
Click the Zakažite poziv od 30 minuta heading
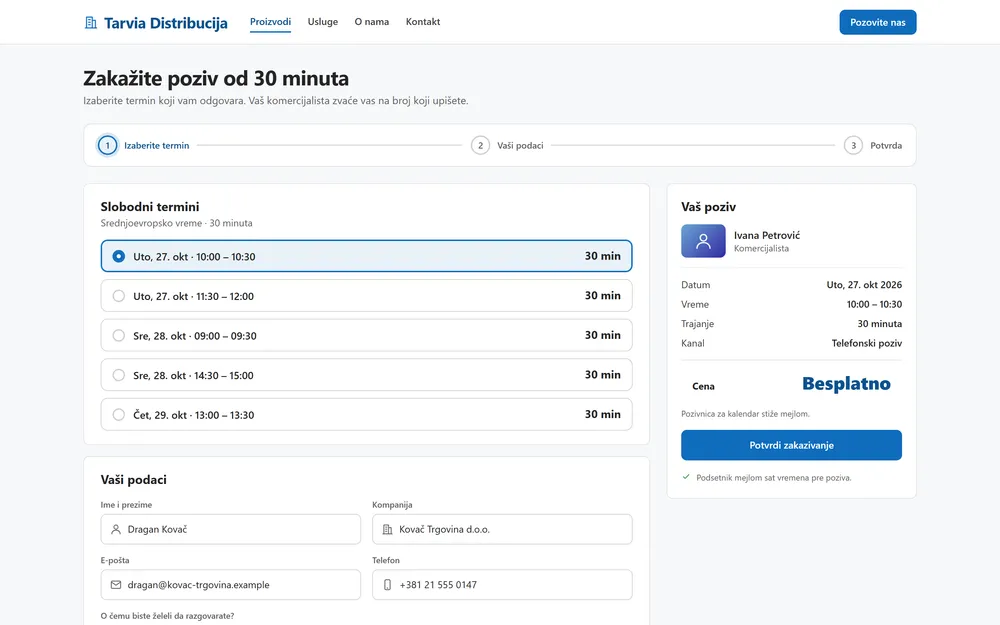[216, 78]
